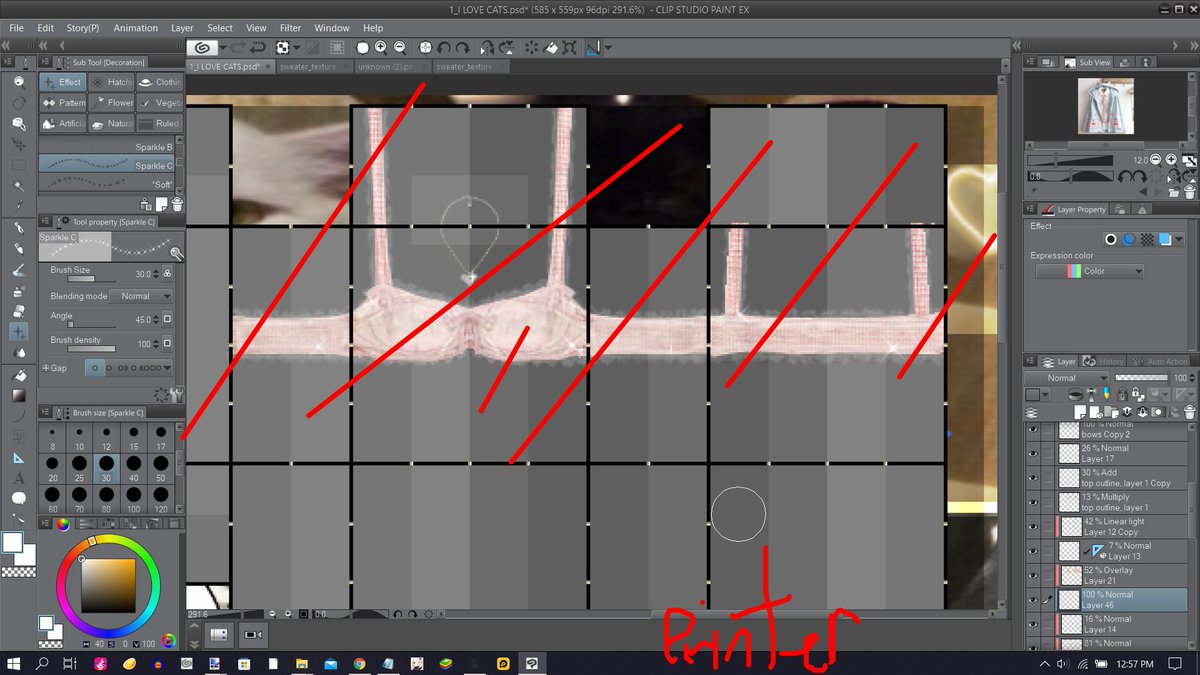Toggle visibility of Layer 13
This screenshot has width=1200, height=675.
tap(1033, 551)
